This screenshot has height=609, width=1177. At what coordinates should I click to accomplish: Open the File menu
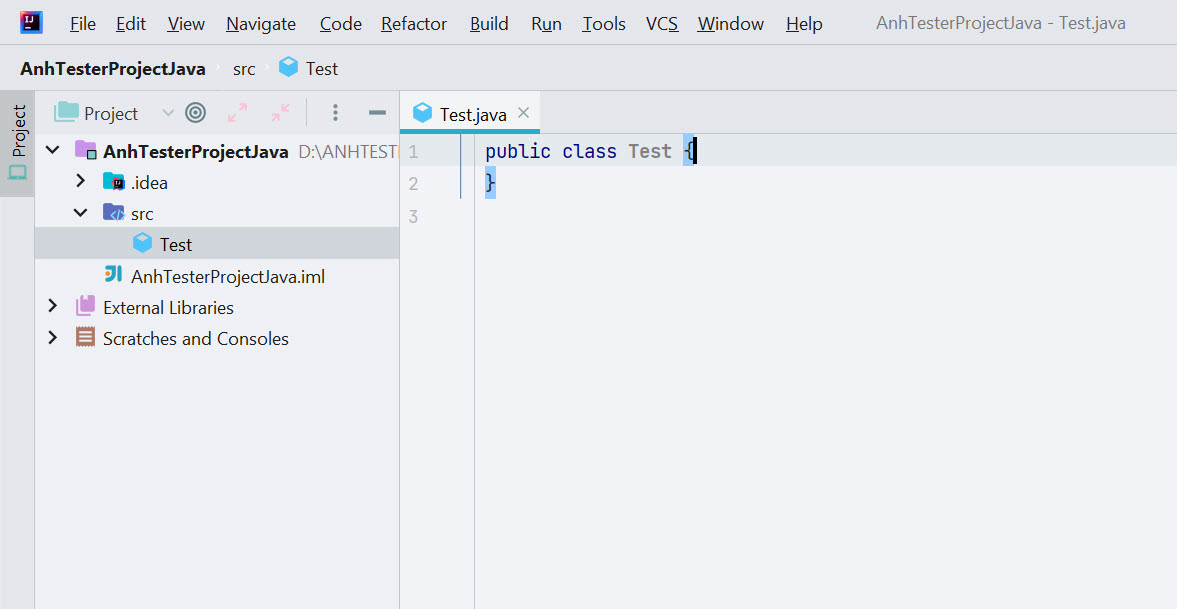pyautogui.click(x=83, y=24)
